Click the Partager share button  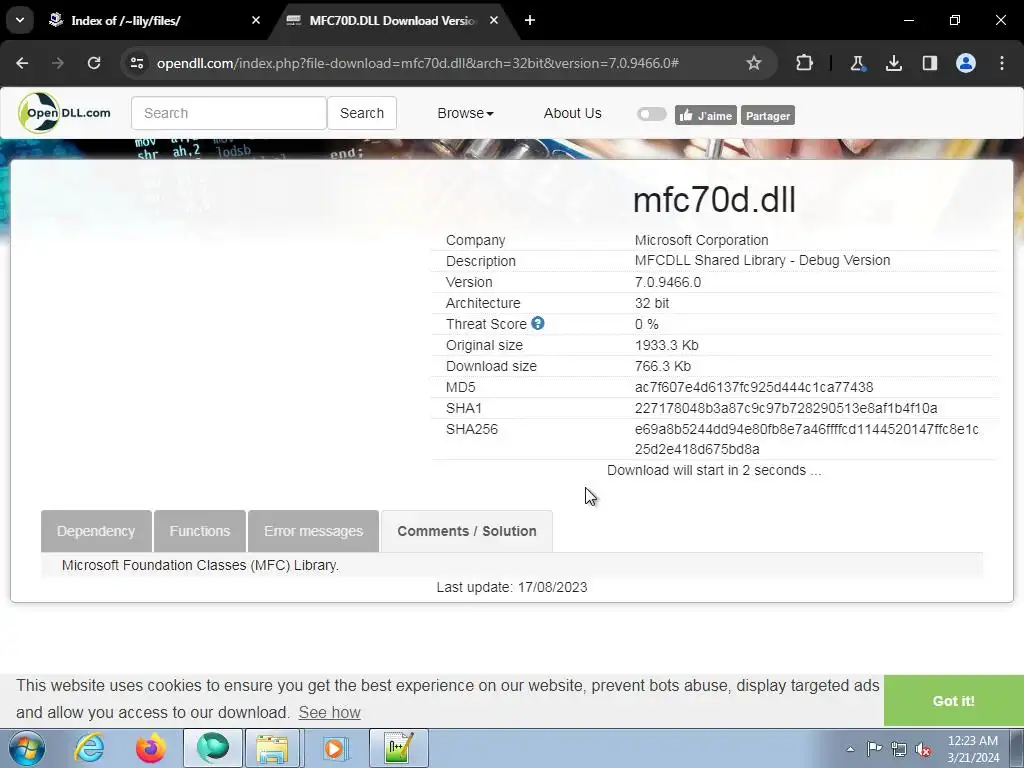pyautogui.click(x=768, y=116)
